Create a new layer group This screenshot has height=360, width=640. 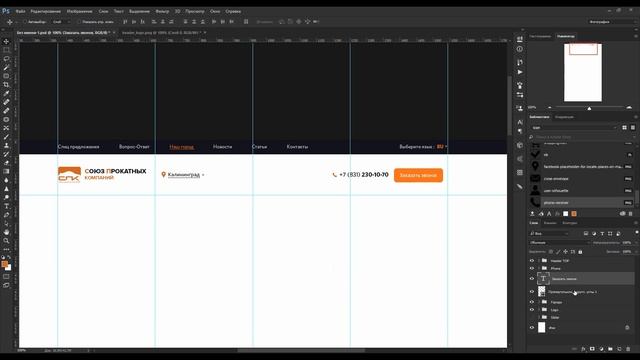click(610, 349)
